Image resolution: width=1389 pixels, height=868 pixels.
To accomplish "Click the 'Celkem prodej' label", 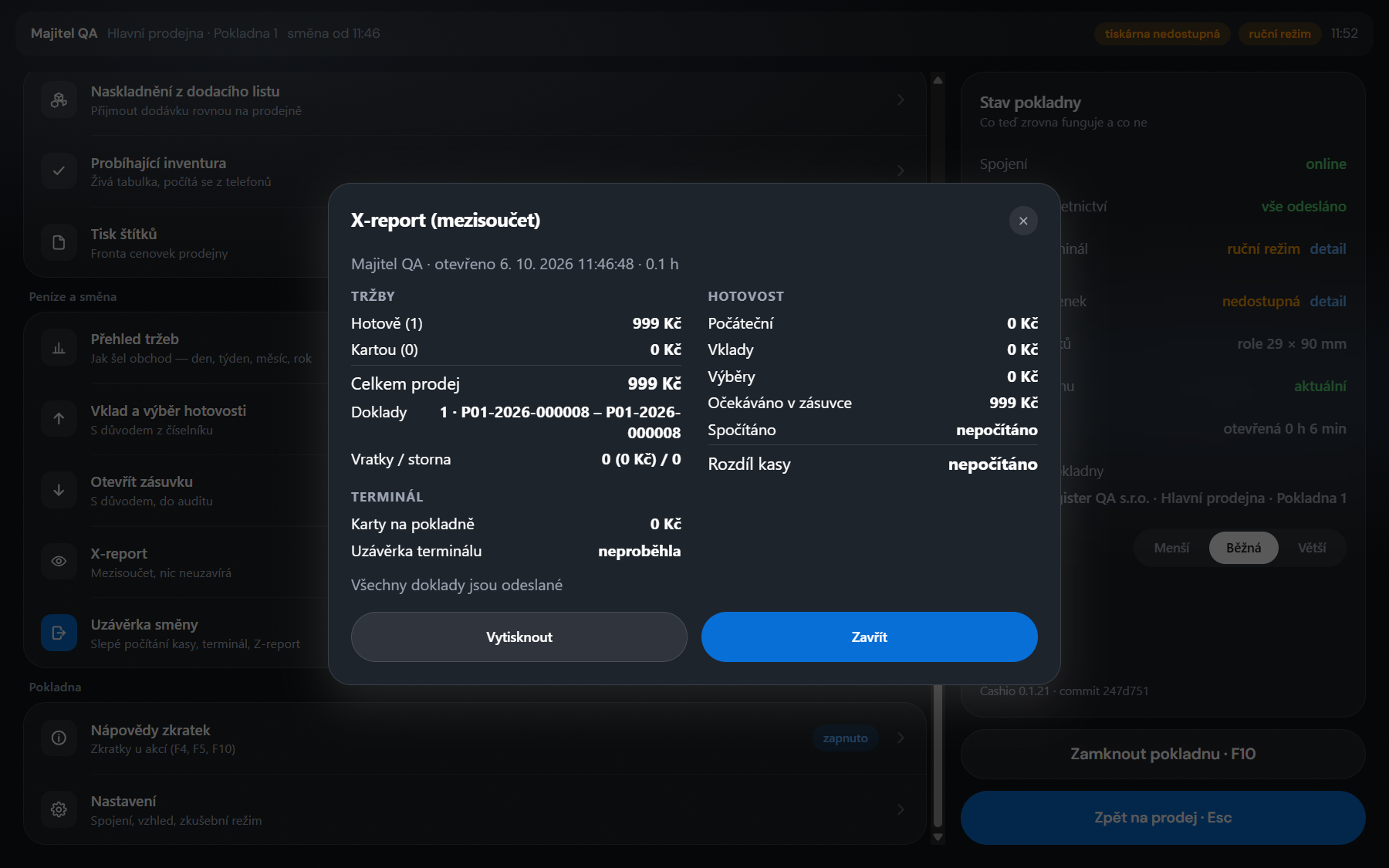I will click(x=405, y=384).
